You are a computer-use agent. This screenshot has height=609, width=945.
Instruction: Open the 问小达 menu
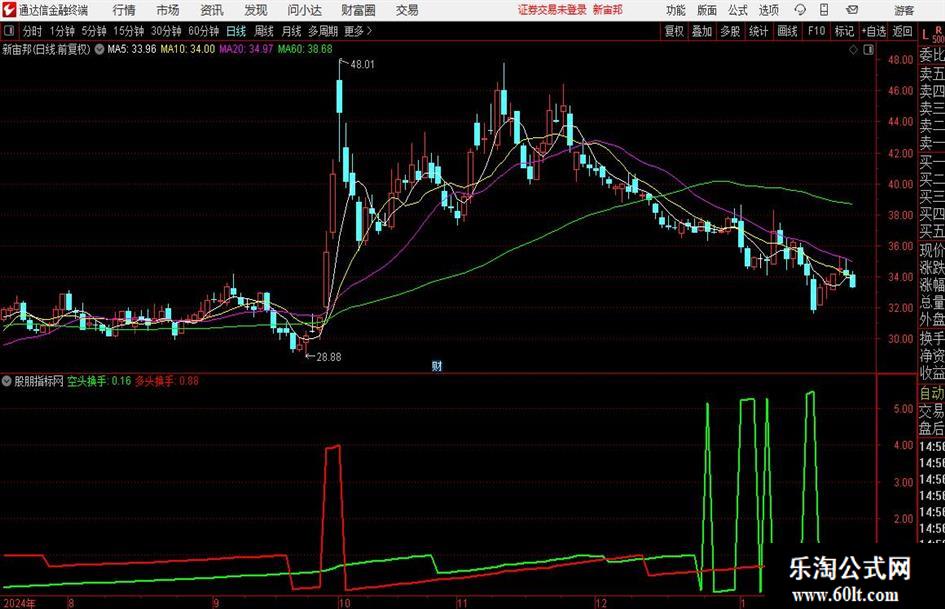tap(304, 10)
